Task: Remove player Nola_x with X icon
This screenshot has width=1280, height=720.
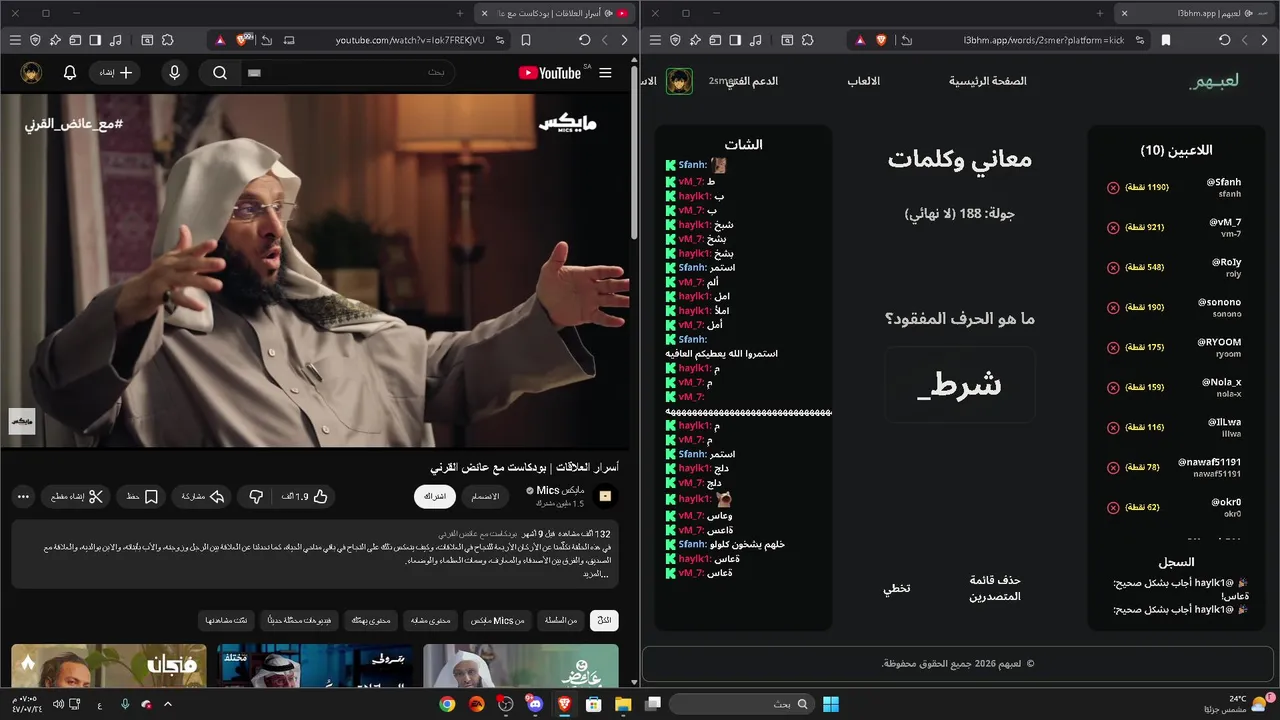Action: (1113, 388)
